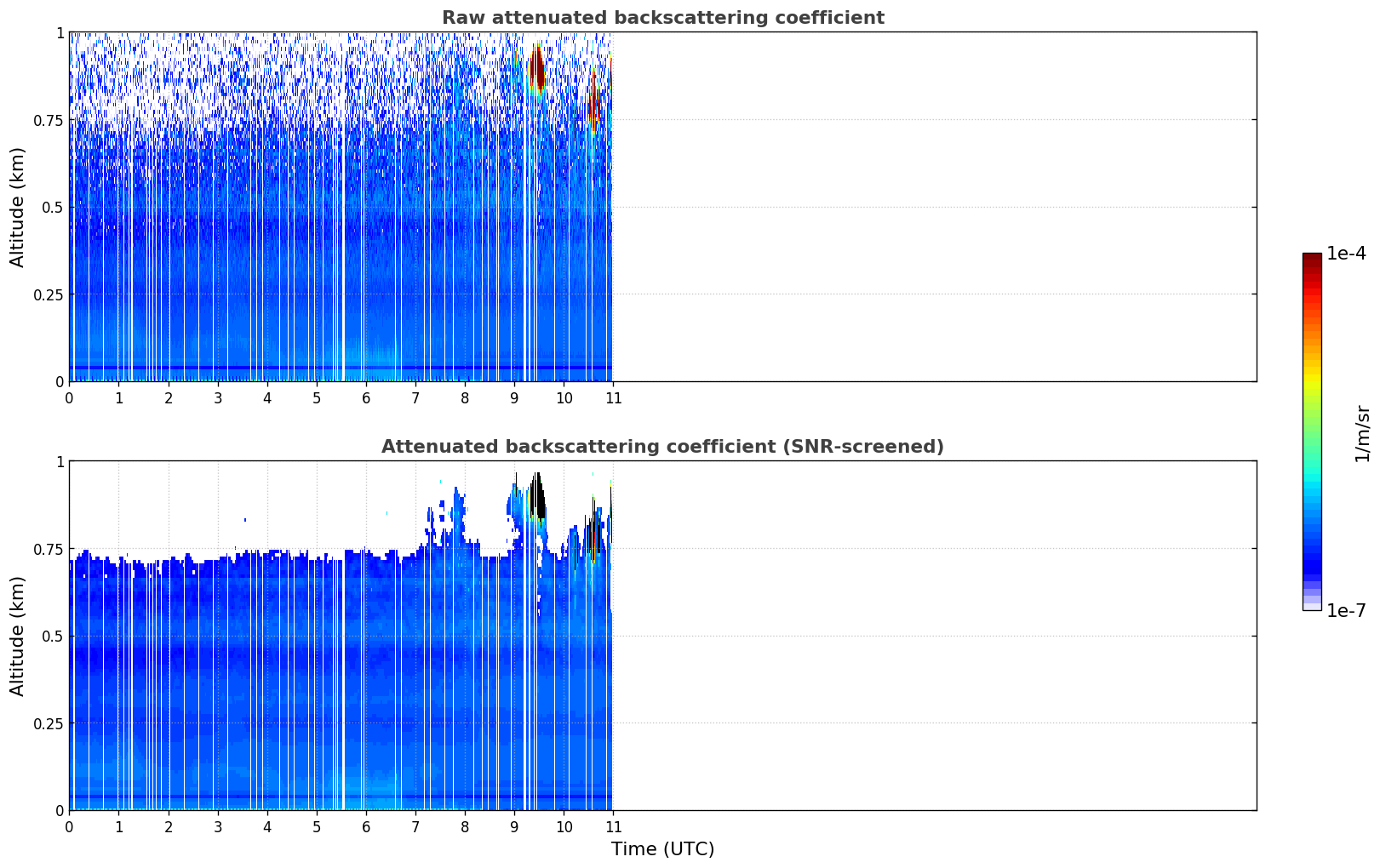This screenshot has width=1380, height=868.
Task: Click the time tick '0' on bottom plot
Action: click(x=70, y=826)
